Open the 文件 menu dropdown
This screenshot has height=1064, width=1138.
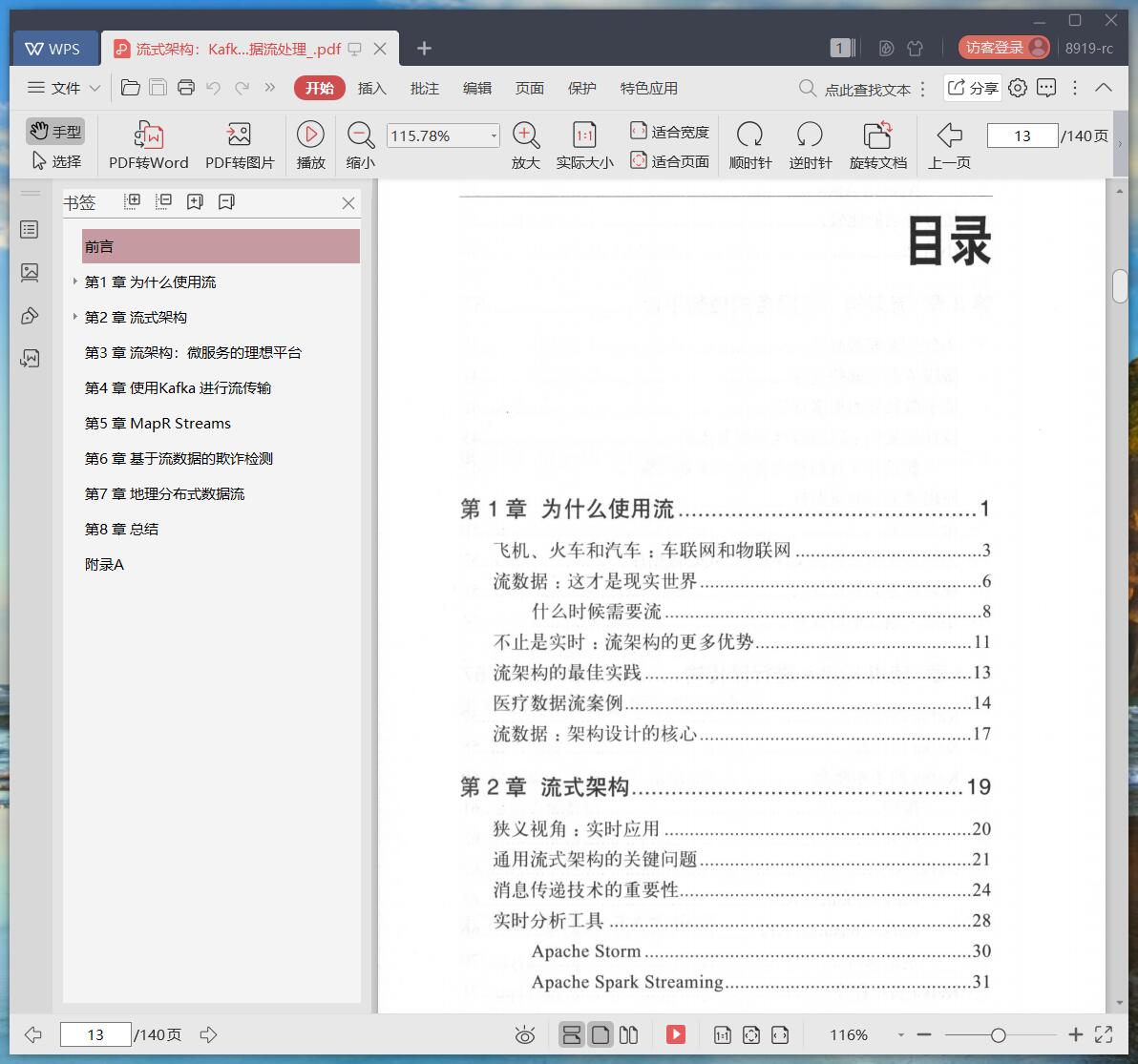pos(64,88)
